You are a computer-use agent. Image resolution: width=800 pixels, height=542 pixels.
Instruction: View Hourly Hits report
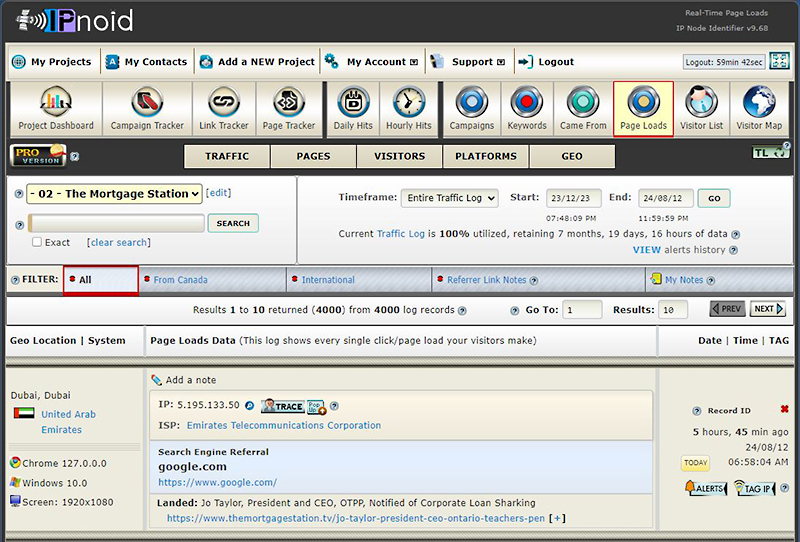409,109
